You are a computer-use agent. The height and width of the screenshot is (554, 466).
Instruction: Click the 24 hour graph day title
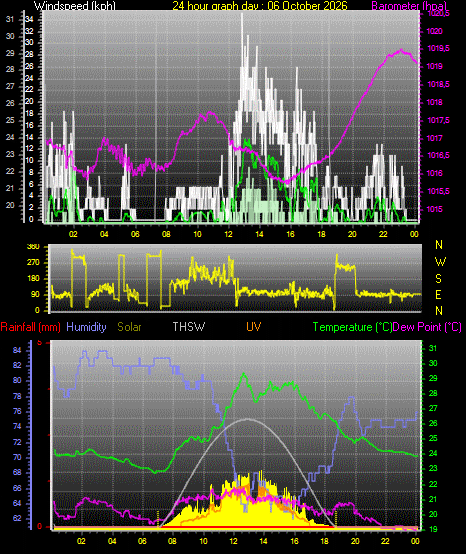pos(260,5)
